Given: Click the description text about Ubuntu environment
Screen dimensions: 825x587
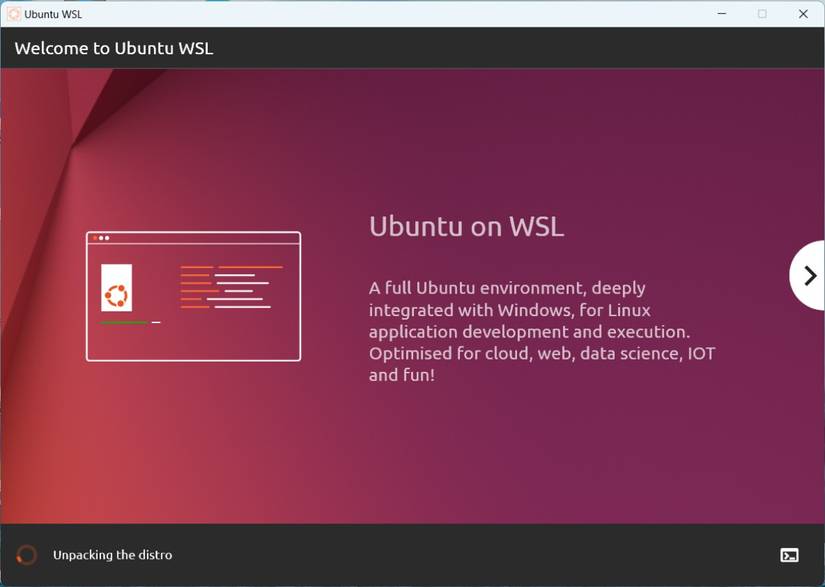Looking at the screenshot, I should [545, 330].
